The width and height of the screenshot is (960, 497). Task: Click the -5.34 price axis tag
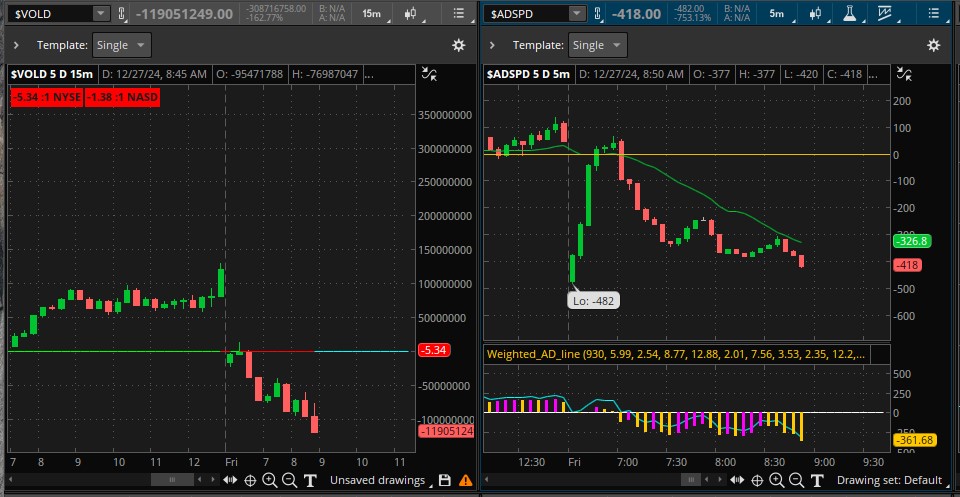[433, 351]
